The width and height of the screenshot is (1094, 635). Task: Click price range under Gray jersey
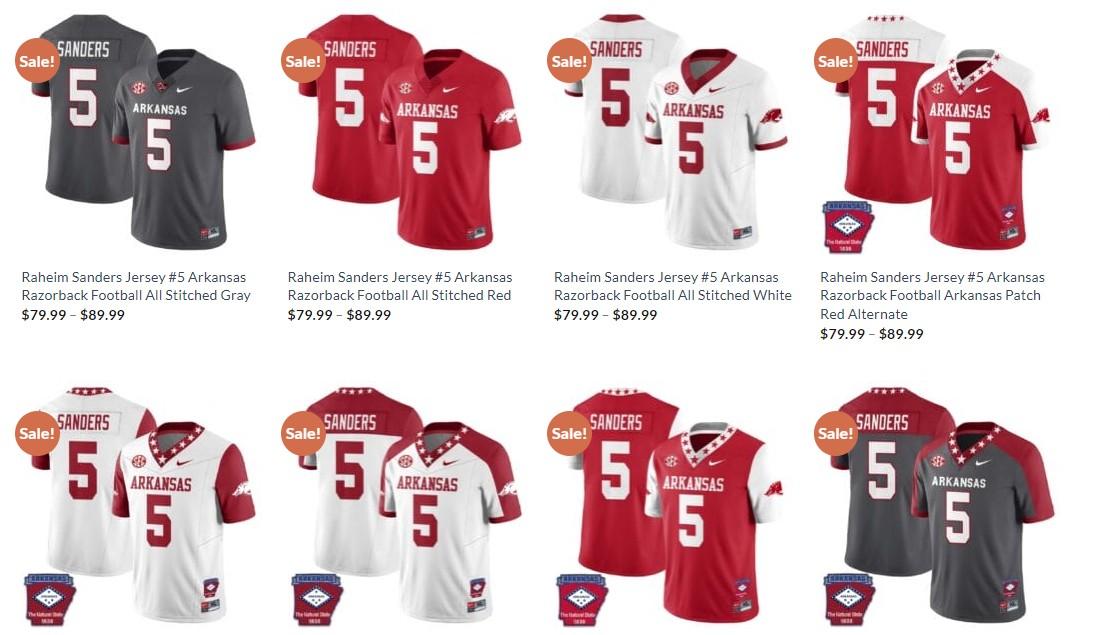tap(73, 315)
